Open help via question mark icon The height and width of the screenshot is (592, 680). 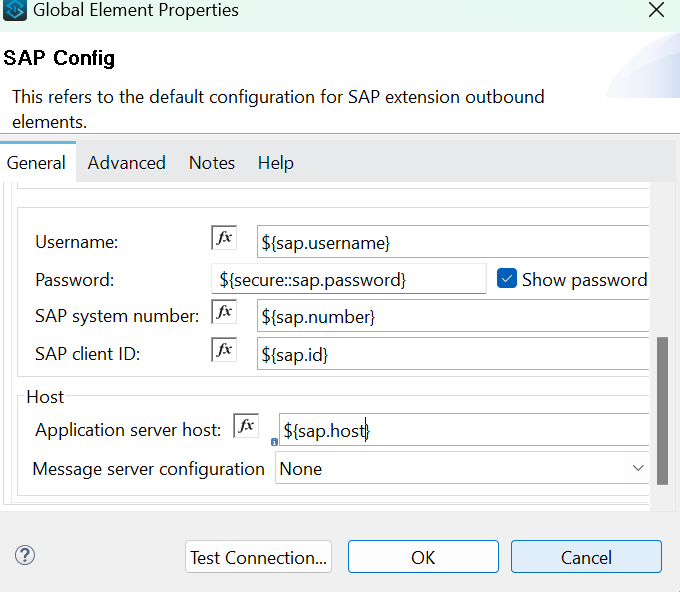[x=25, y=556]
